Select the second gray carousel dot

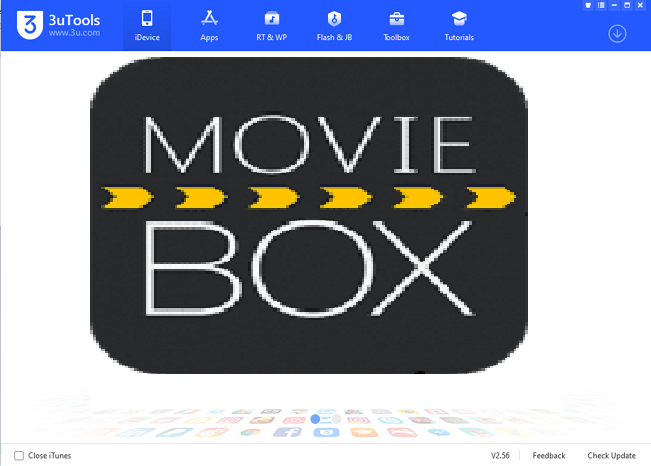click(336, 419)
